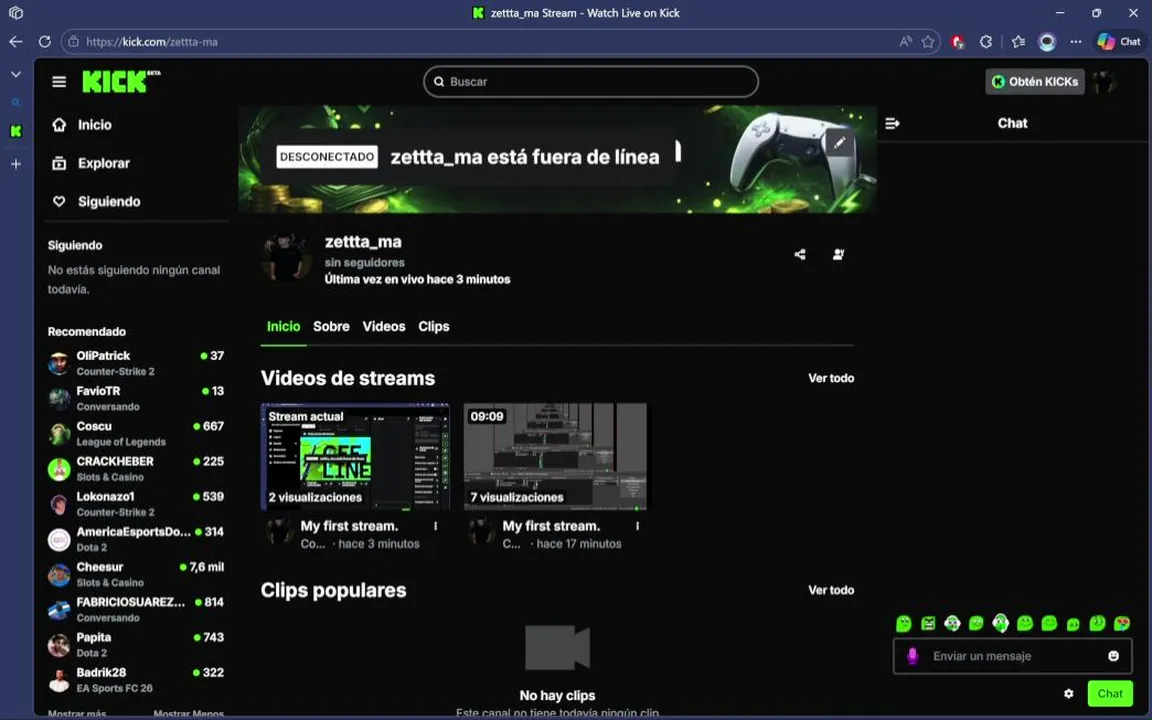Click Obtén KICKs button
This screenshot has width=1152, height=720.
click(x=1034, y=82)
